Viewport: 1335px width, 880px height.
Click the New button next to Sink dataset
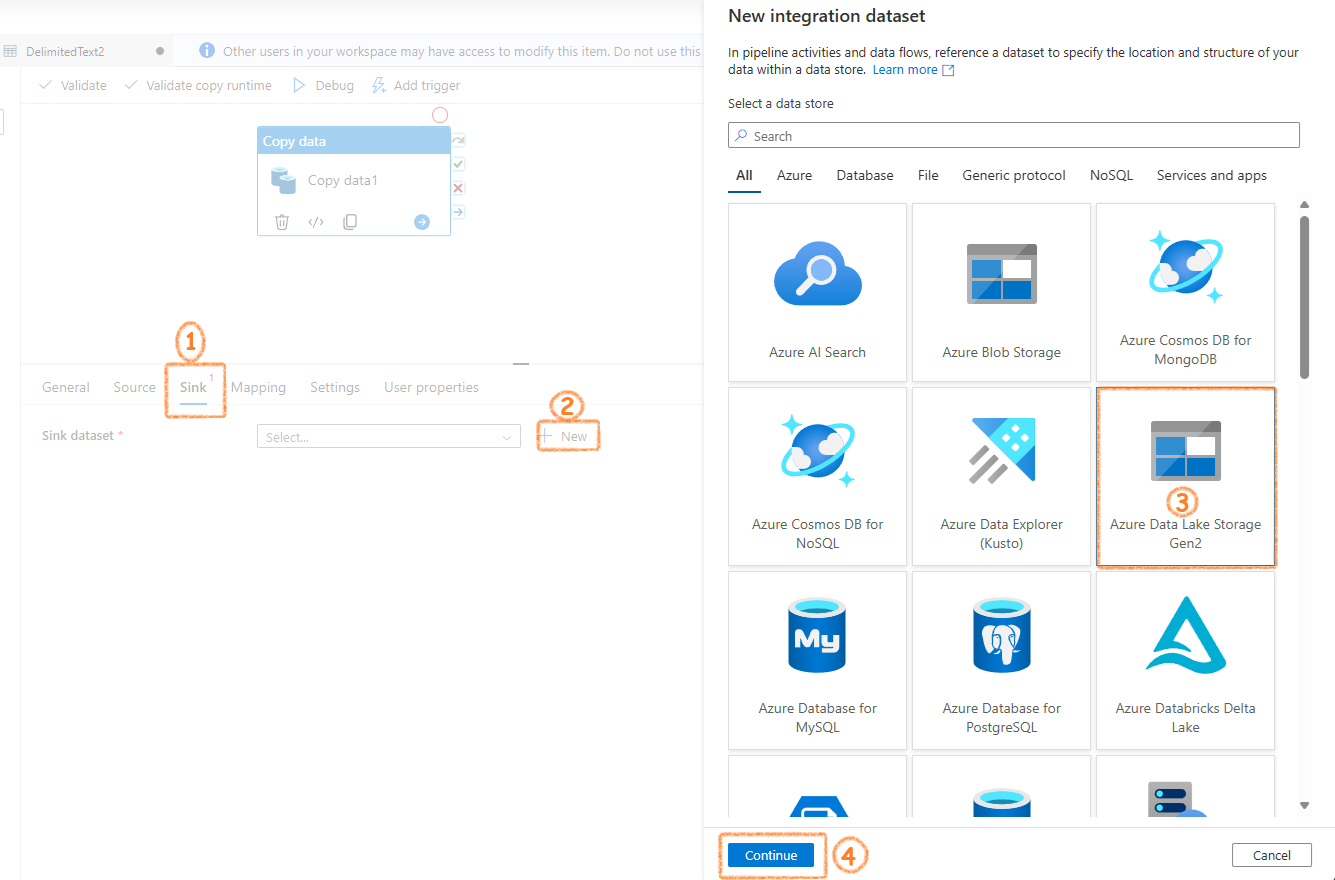(565, 436)
